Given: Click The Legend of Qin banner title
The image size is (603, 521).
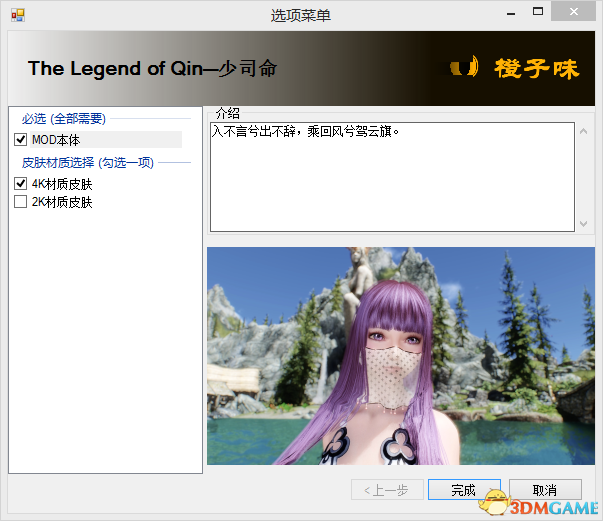Looking at the screenshot, I should [x=152, y=68].
